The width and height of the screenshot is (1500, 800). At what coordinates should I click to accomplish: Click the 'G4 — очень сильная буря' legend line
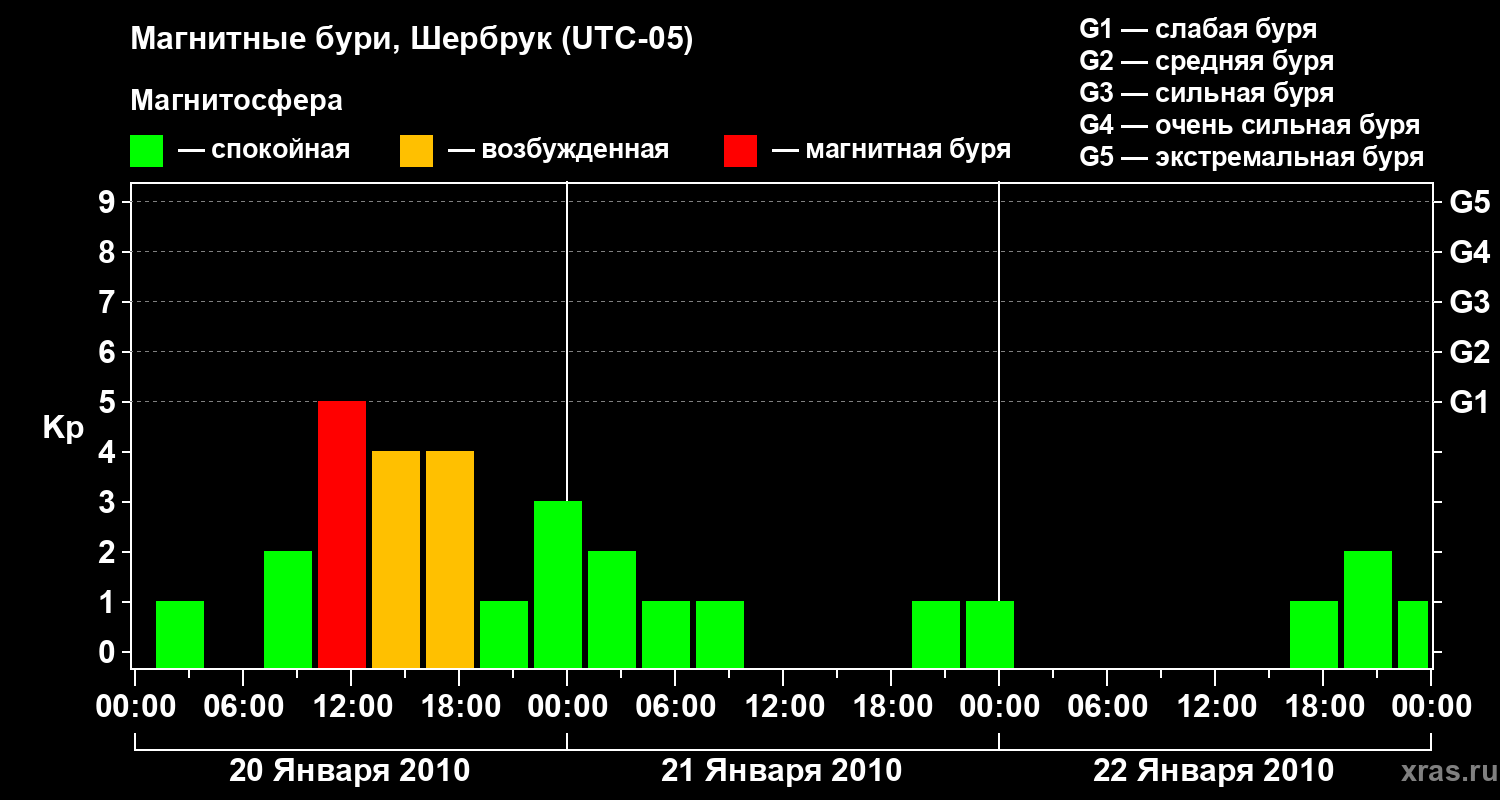pos(1249,125)
